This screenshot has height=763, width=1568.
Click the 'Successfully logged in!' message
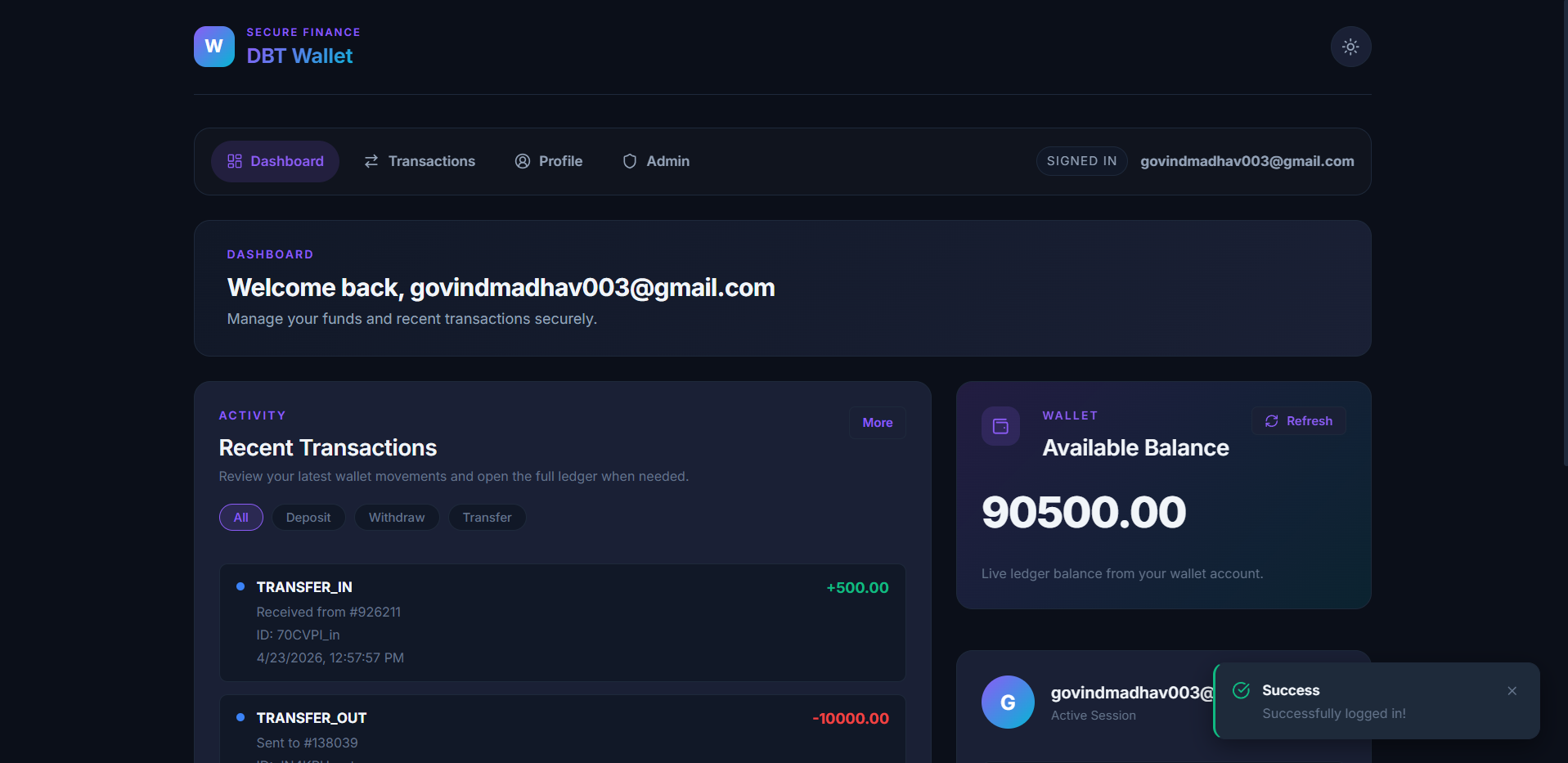pyautogui.click(x=1334, y=713)
